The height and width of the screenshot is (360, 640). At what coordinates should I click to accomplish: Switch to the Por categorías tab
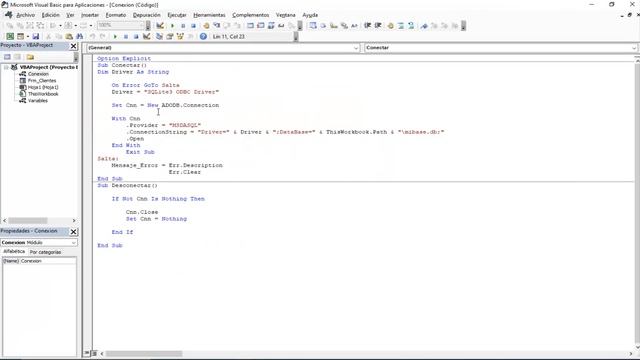click(x=45, y=252)
